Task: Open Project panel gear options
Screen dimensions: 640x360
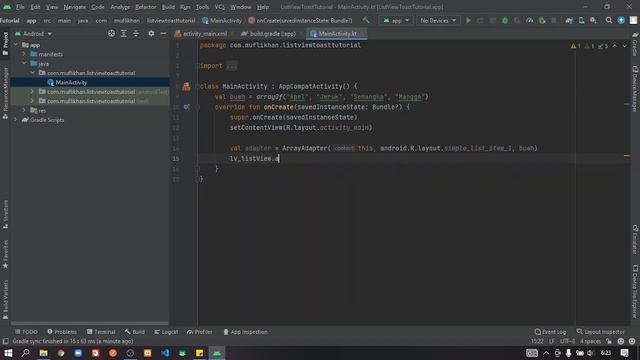Action: (x=151, y=33)
